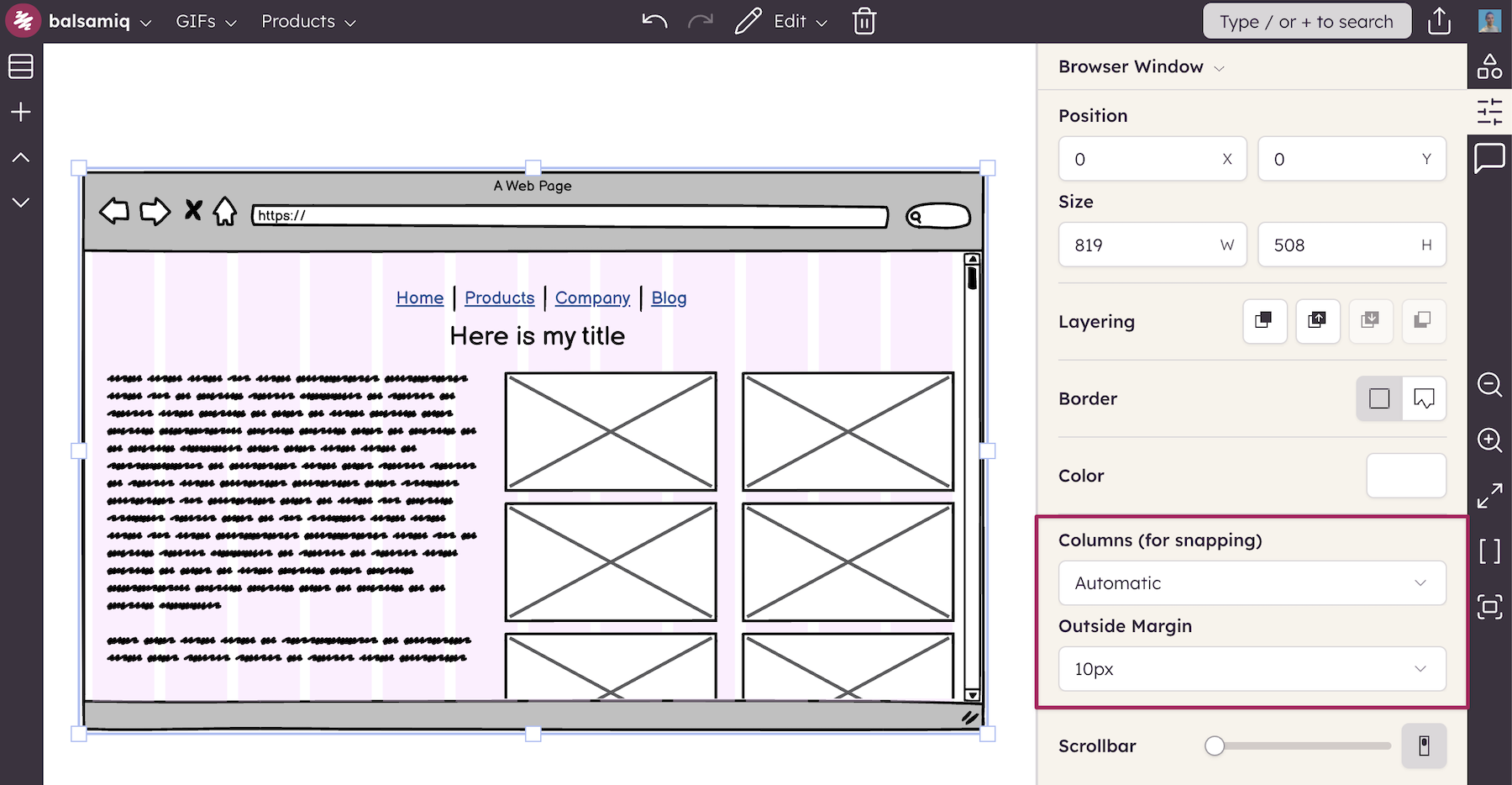Click the trash delete icon
The width and height of the screenshot is (1512, 785).
coord(864,21)
